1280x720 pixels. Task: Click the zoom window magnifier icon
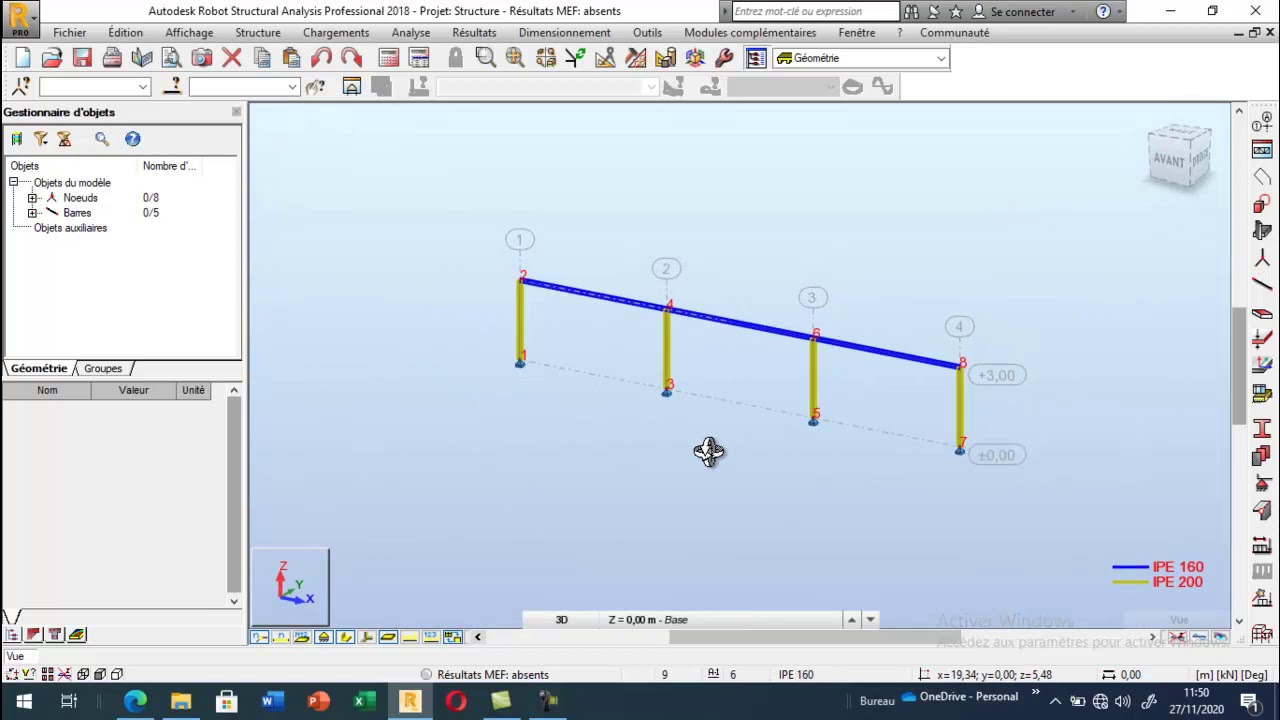(486, 58)
